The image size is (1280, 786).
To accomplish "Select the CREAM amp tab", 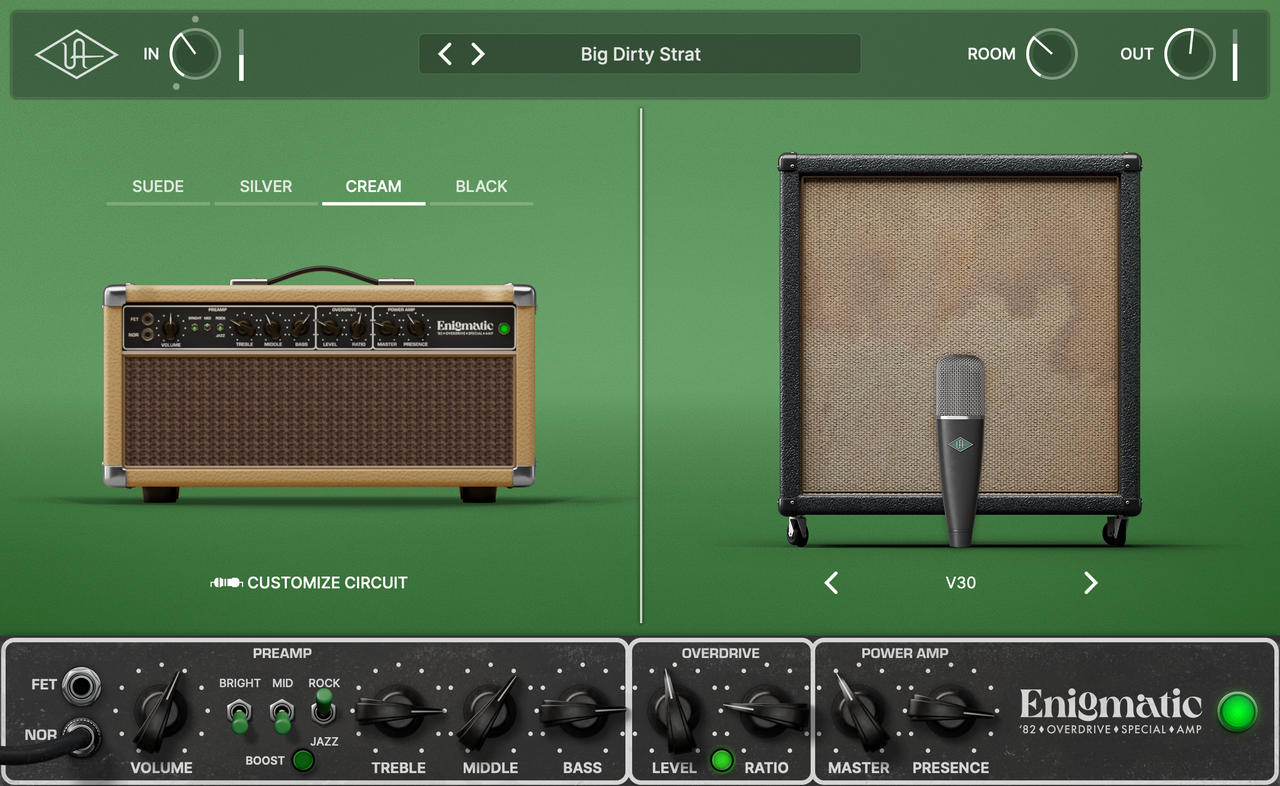I will coord(373,187).
